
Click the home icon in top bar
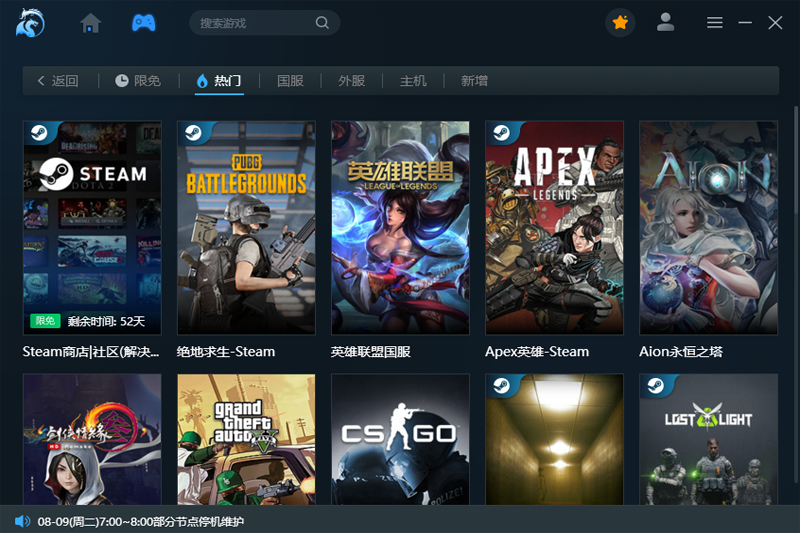tap(91, 23)
